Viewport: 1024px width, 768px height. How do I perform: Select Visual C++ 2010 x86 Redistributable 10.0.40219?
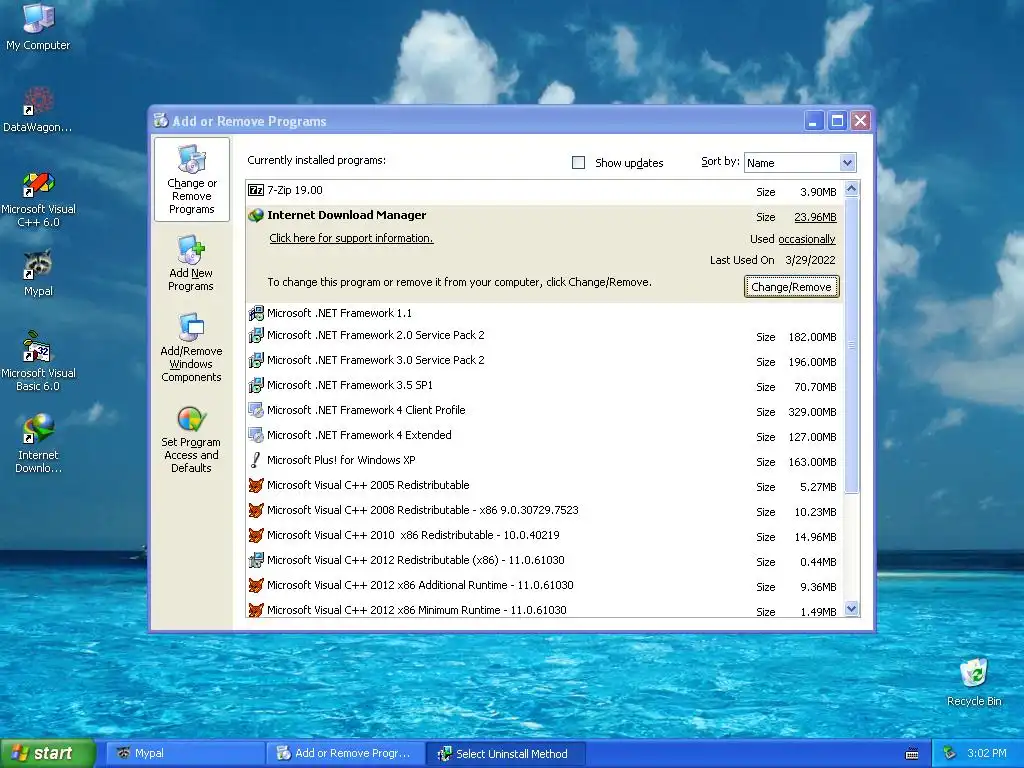coord(413,535)
